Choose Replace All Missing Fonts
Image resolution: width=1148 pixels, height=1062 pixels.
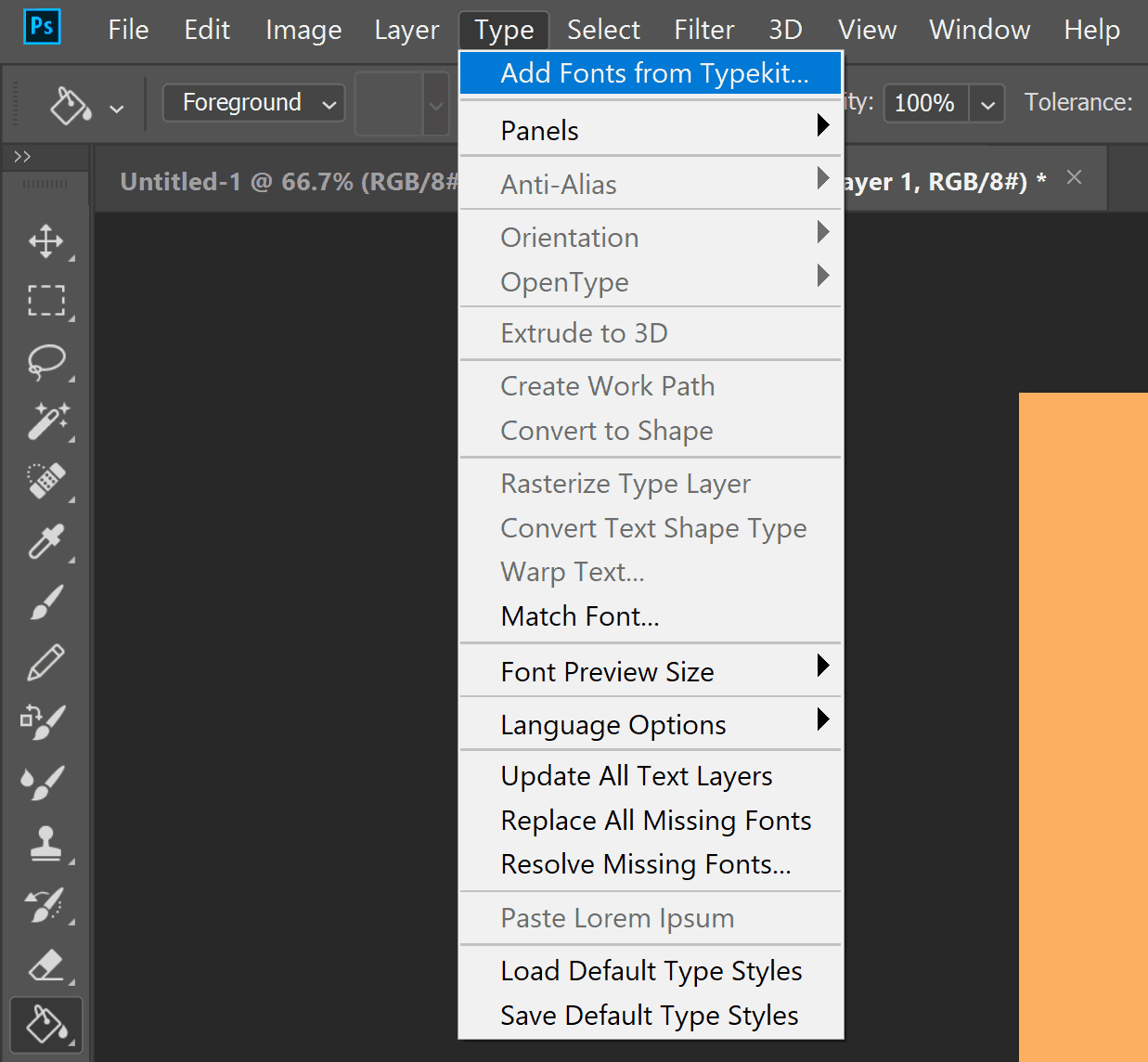651,821
